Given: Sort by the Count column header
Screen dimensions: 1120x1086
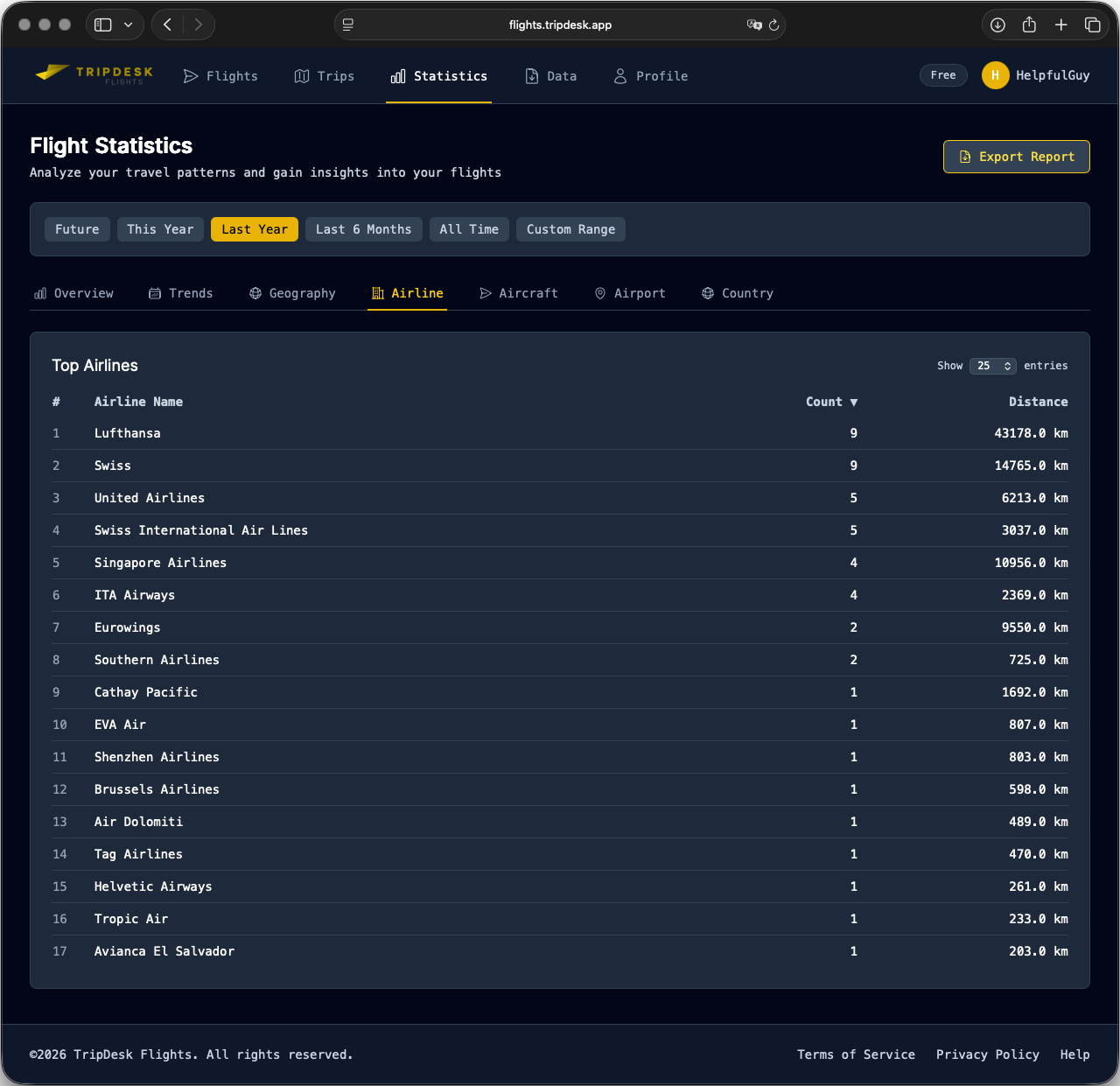Looking at the screenshot, I should (x=831, y=402).
